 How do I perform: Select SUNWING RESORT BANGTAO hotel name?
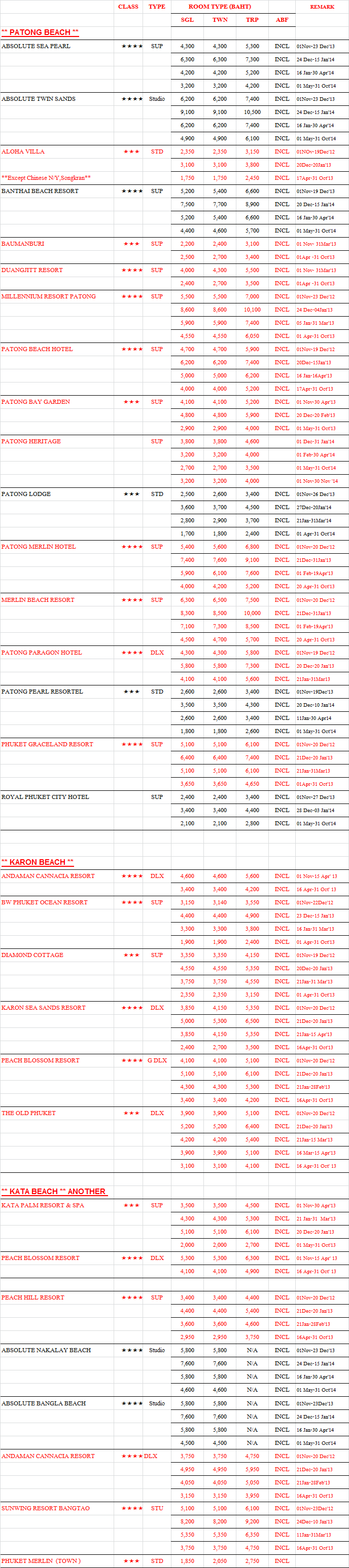(45, 1508)
